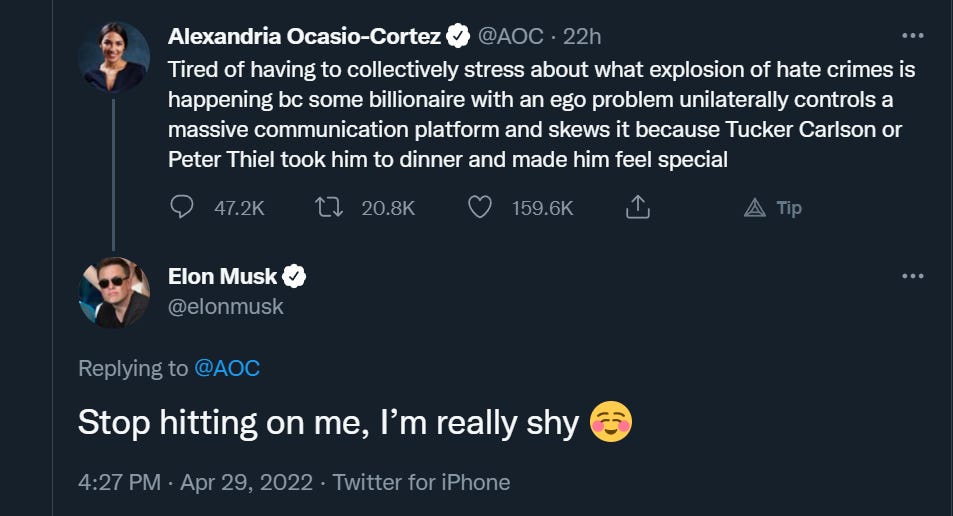Like the tweet via heart icon

pyautogui.click(x=481, y=207)
